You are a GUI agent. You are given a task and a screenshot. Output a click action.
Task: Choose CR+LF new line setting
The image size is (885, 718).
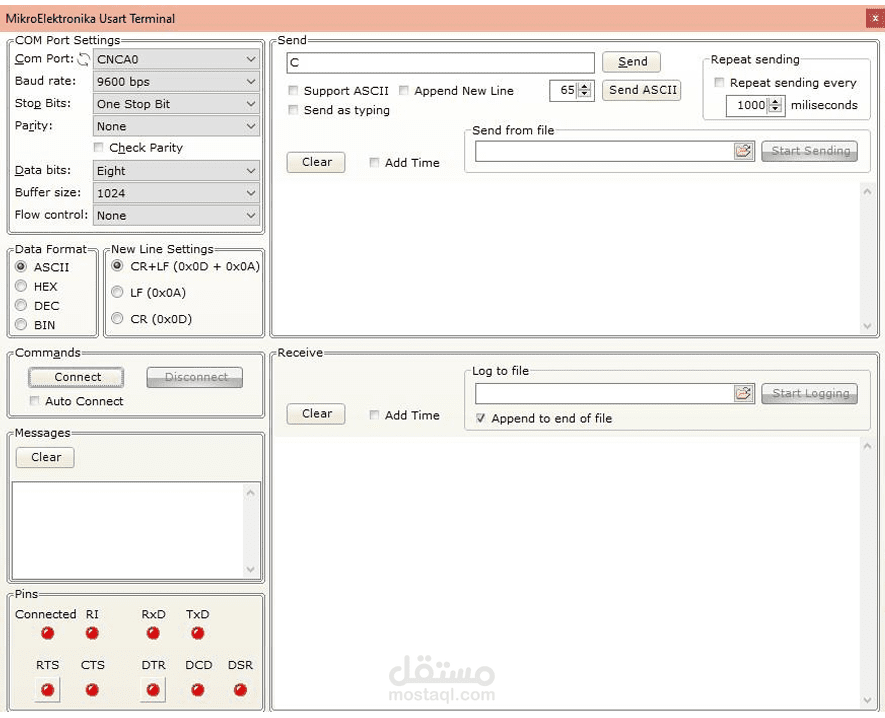[x=117, y=265]
